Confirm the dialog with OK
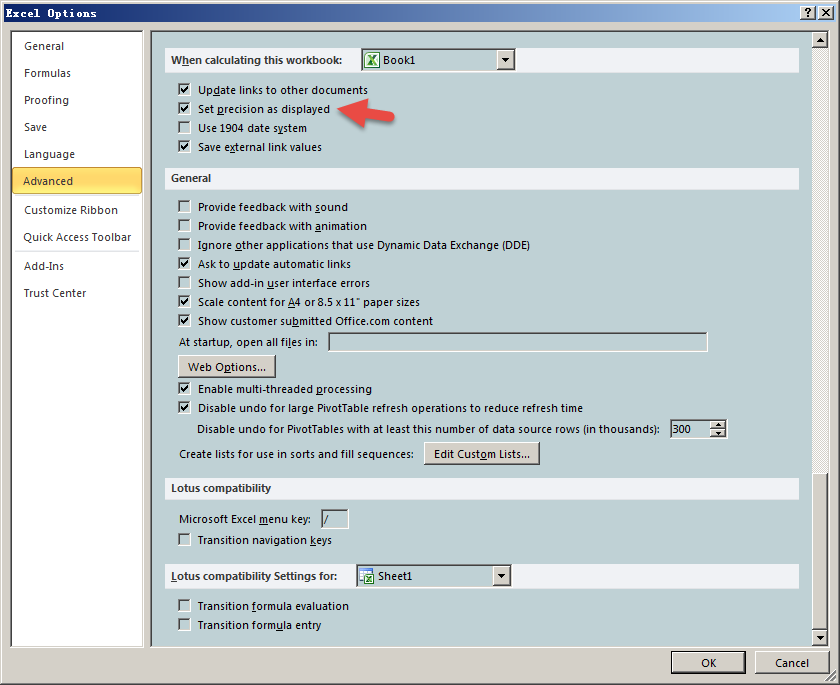The width and height of the screenshot is (840, 685). [x=708, y=663]
